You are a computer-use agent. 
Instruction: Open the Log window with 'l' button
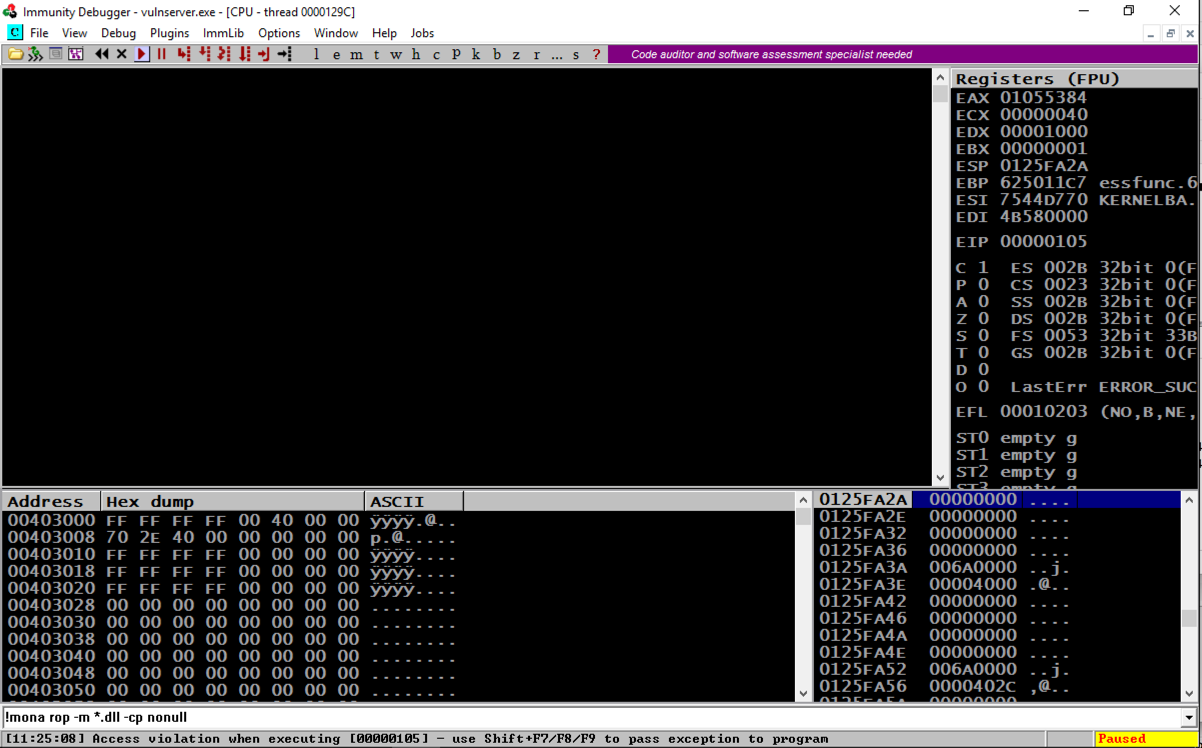pyautogui.click(x=316, y=54)
